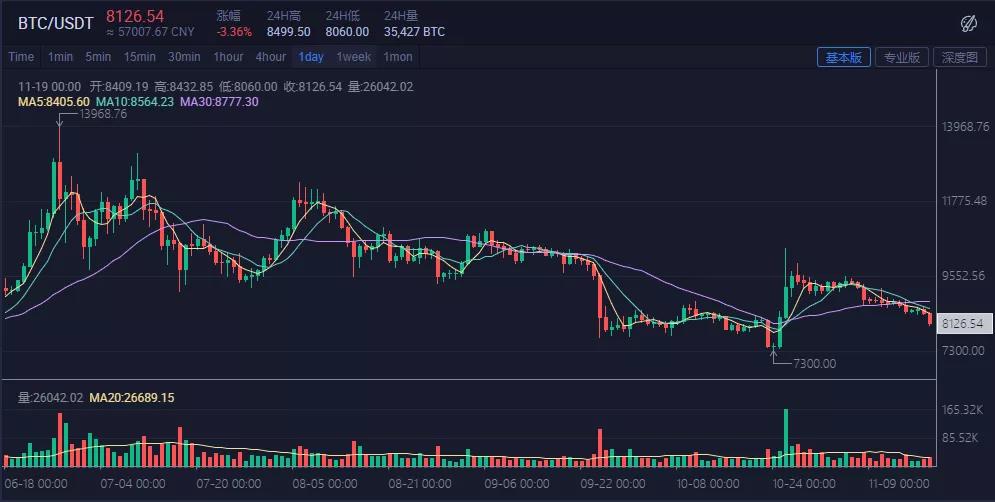Select the 15min interval

click(x=140, y=57)
